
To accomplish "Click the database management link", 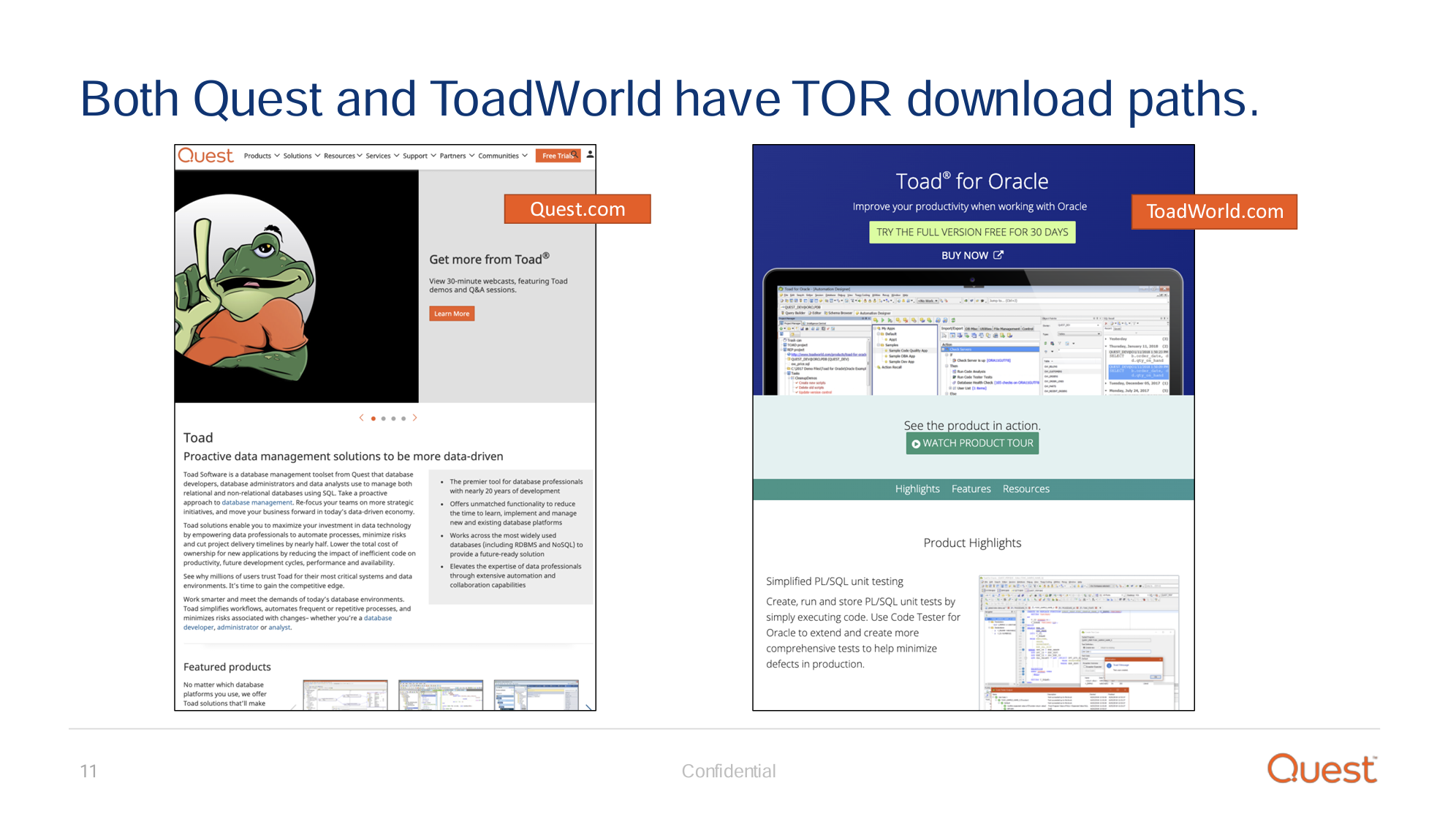I will pos(257,502).
